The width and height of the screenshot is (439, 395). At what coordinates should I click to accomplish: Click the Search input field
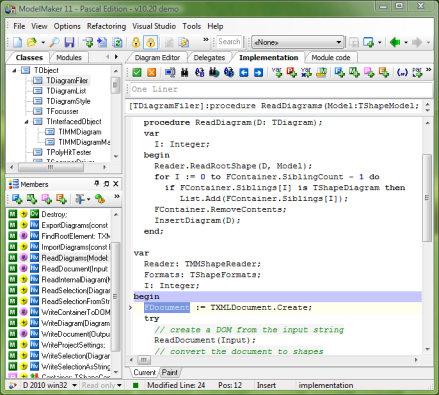coord(229,42)
